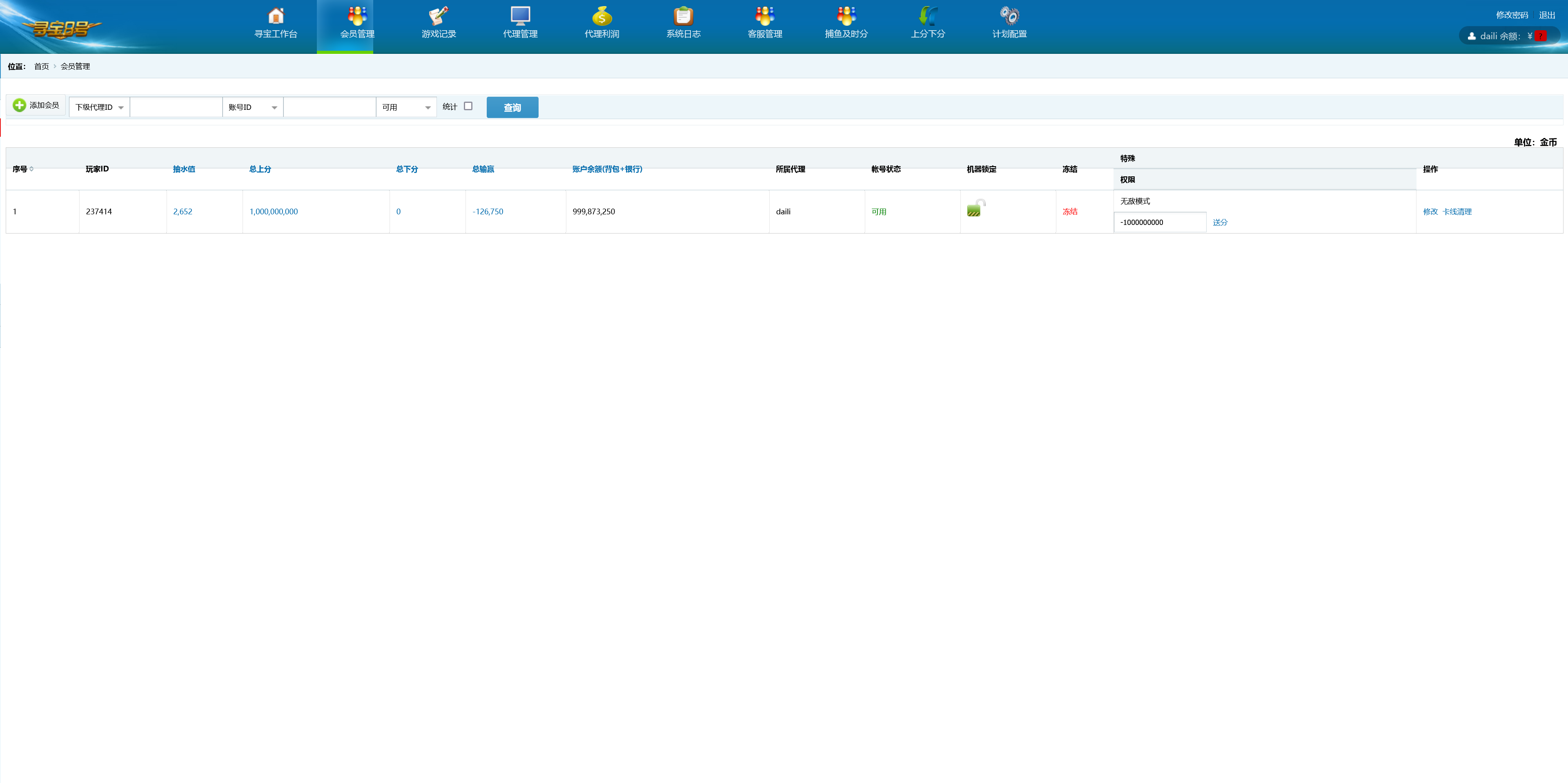Click 总下分 value 0
Viewport: 1568px width, 783px height.
click(x=399, y=212)
